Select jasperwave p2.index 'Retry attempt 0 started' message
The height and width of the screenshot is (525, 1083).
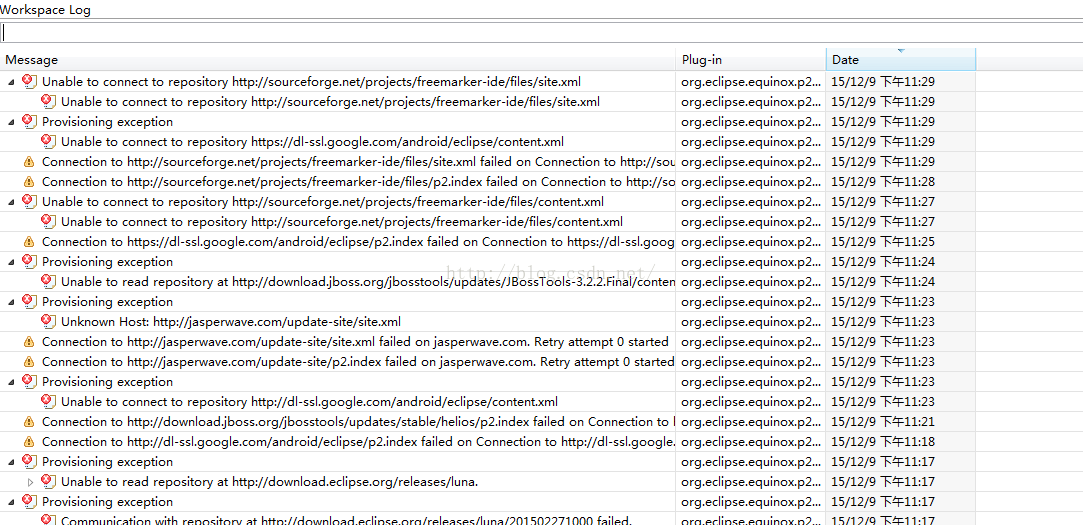click(x=358, y=362)
